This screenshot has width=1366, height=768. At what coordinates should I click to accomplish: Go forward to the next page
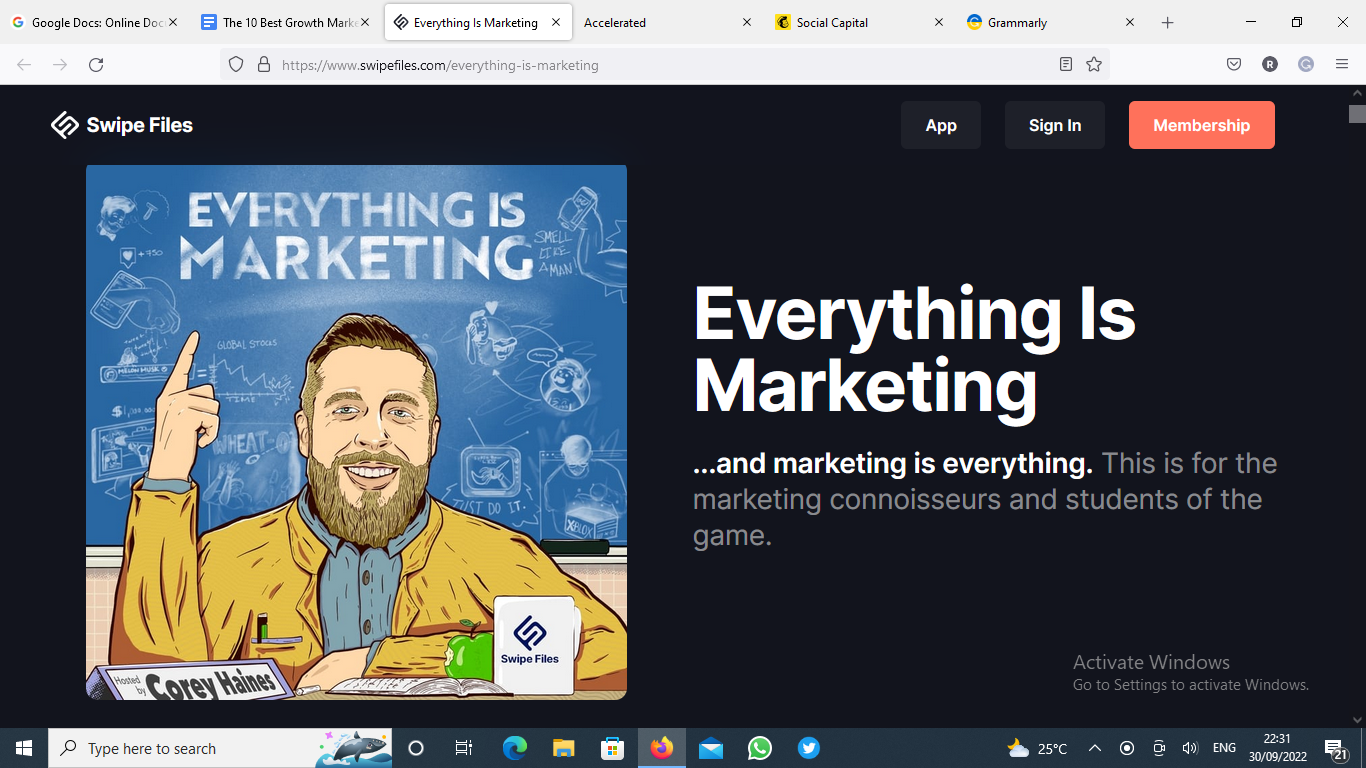point(60,64)
